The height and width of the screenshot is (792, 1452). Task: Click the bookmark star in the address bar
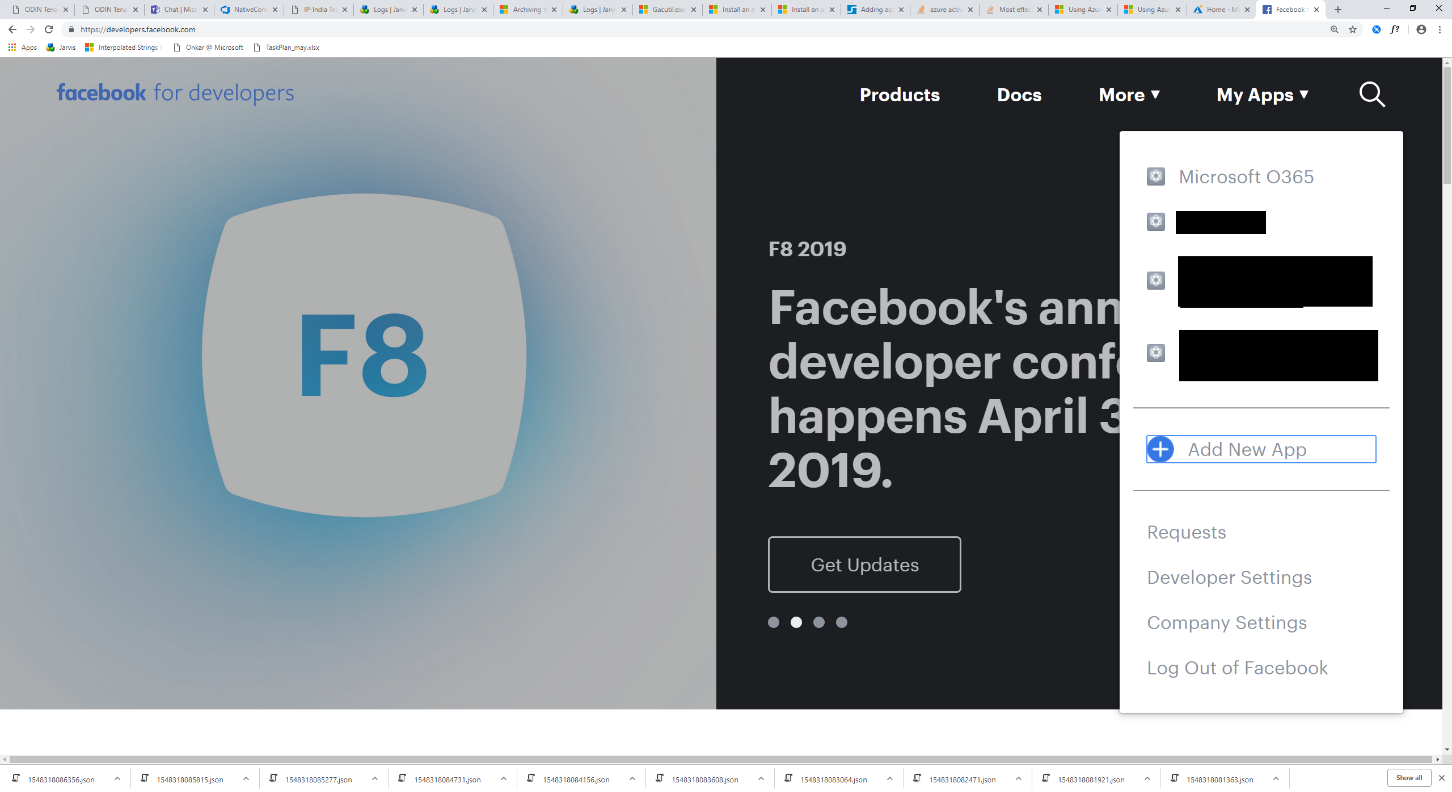pos(1353,30)
